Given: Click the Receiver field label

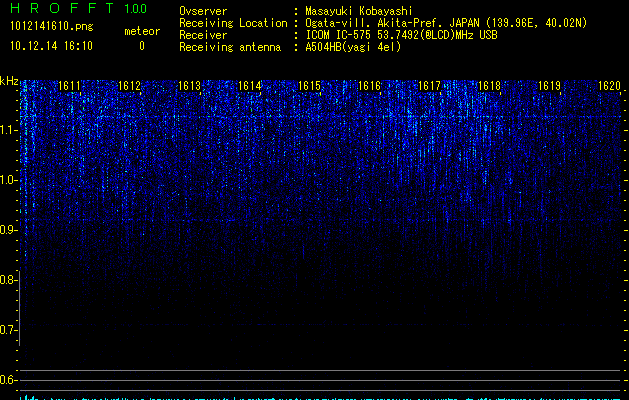Looking at the screenshot, I should click(203, 35).
